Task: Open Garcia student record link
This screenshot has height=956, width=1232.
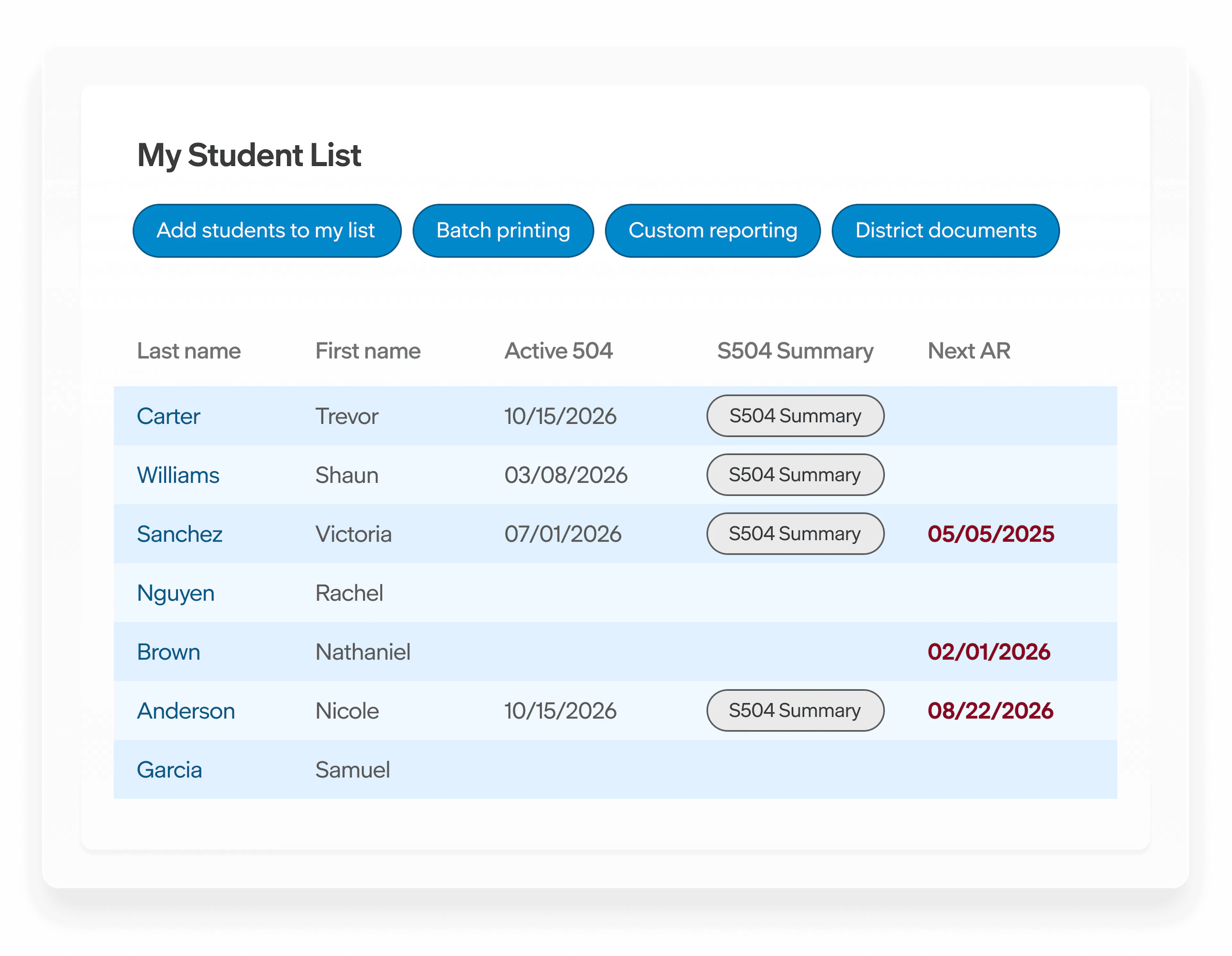Action: 169,770
